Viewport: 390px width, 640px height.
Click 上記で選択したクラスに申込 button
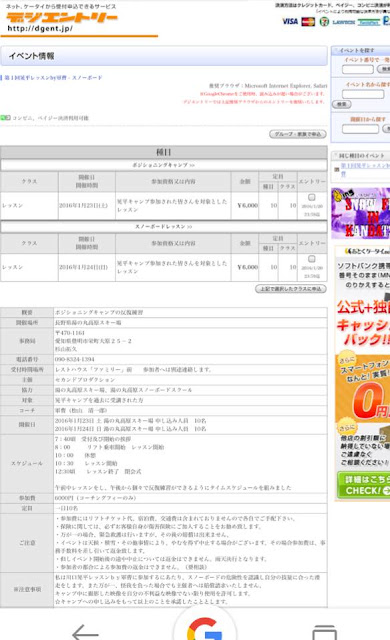(x=291, y=289)
